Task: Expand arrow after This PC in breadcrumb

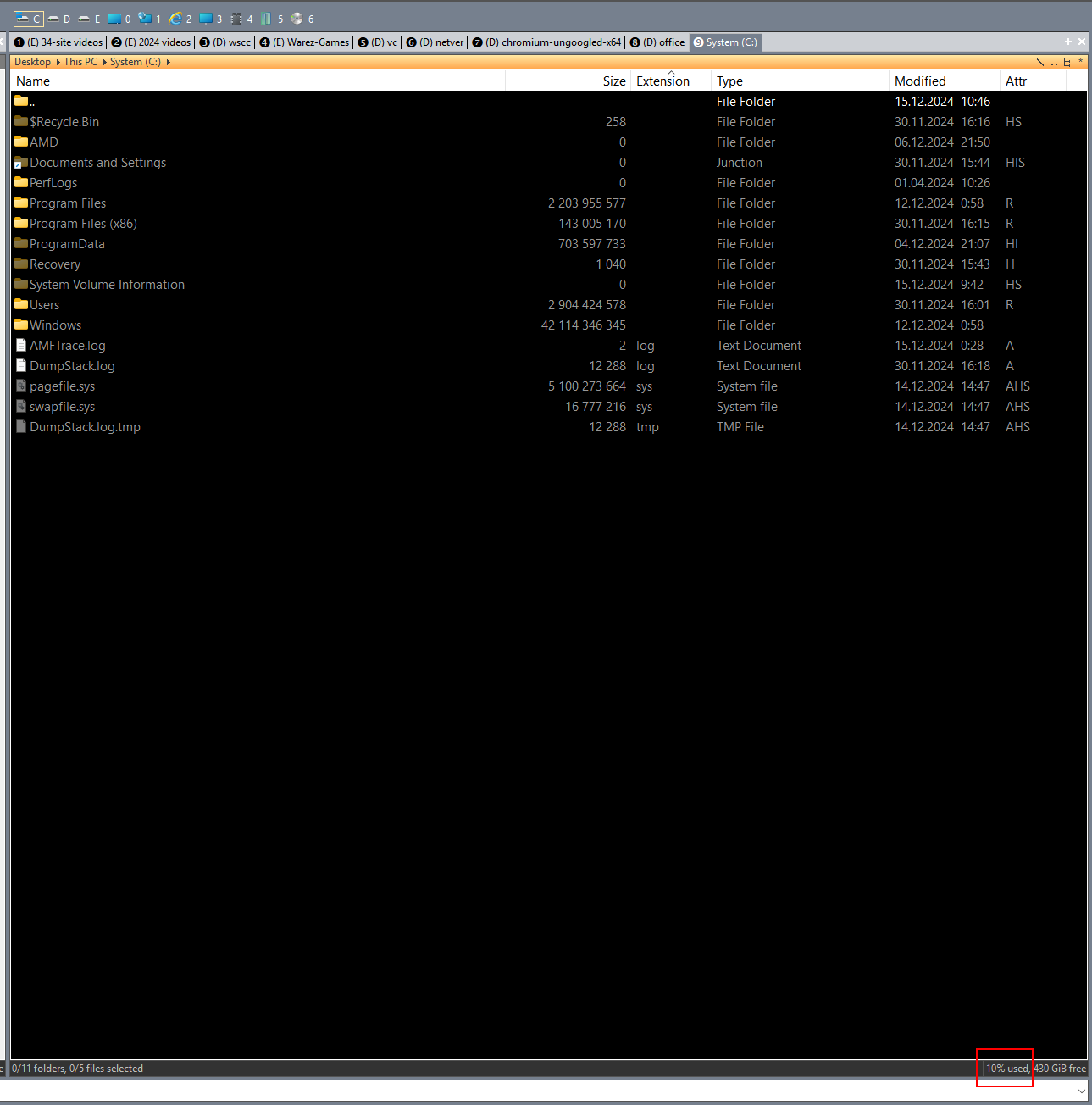Action: 104,62
